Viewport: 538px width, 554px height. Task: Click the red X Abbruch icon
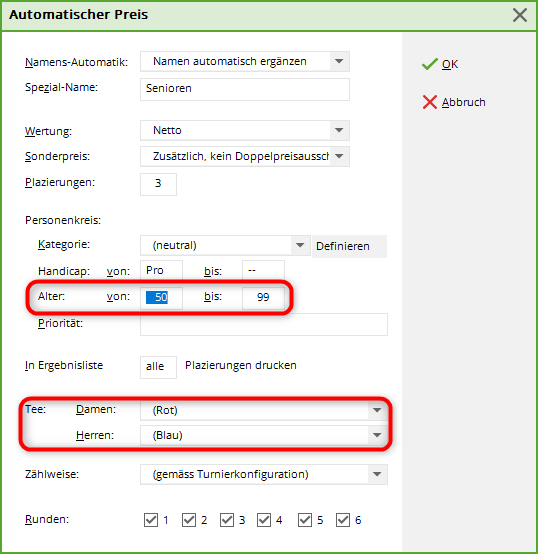pos(430,102)
